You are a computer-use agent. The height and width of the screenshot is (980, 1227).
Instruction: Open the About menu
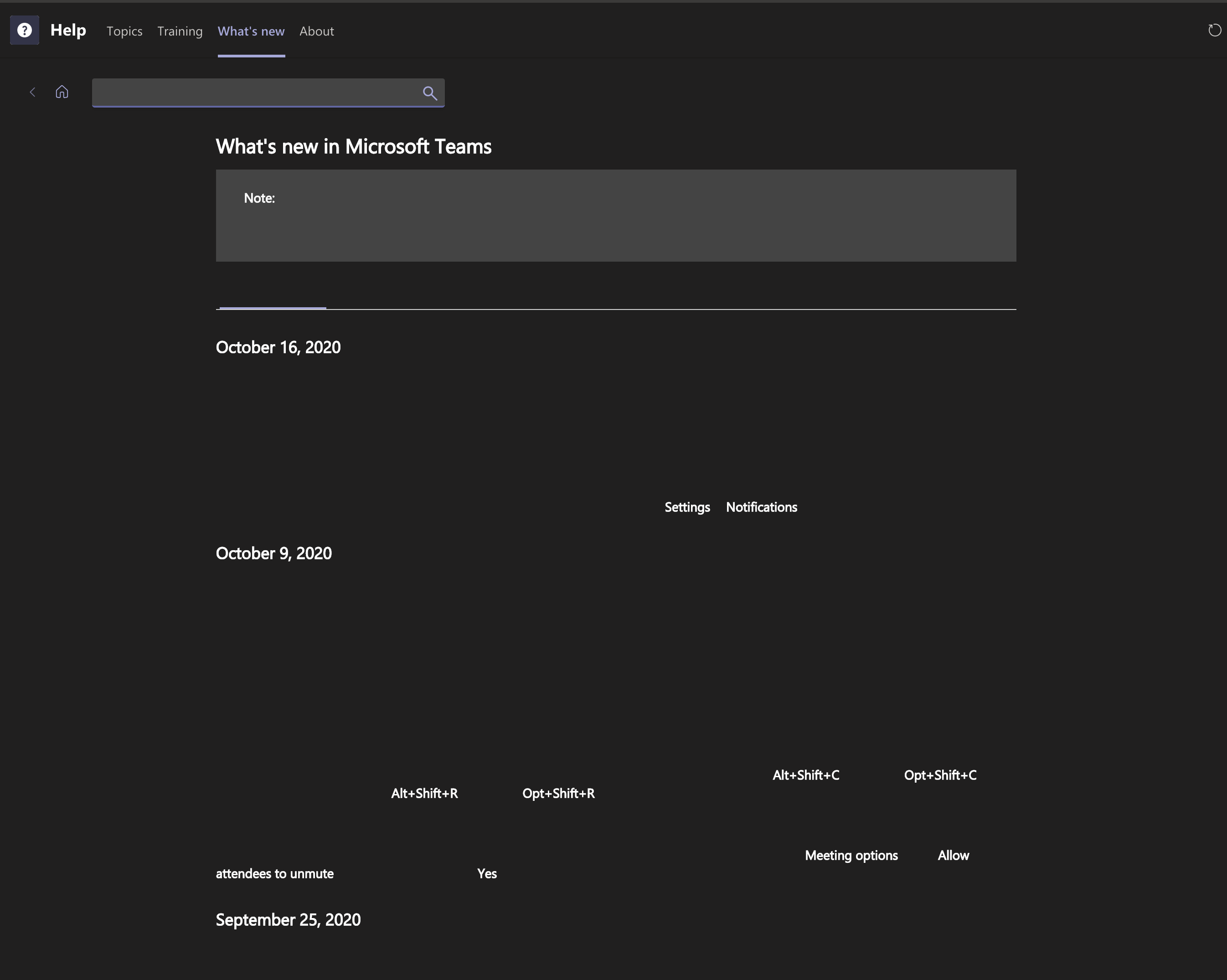coord(316,31)
